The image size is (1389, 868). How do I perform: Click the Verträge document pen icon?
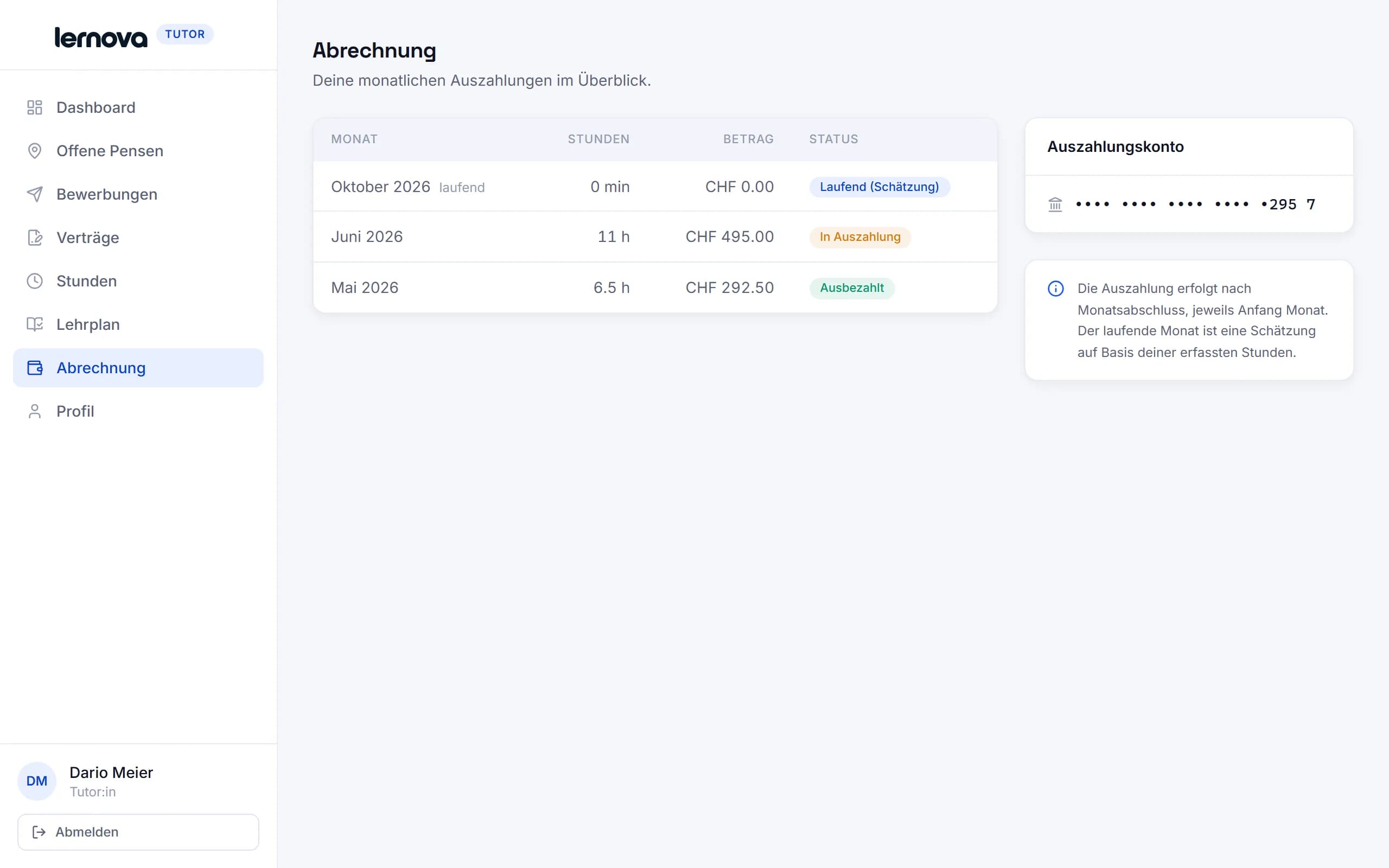[34, 238]
